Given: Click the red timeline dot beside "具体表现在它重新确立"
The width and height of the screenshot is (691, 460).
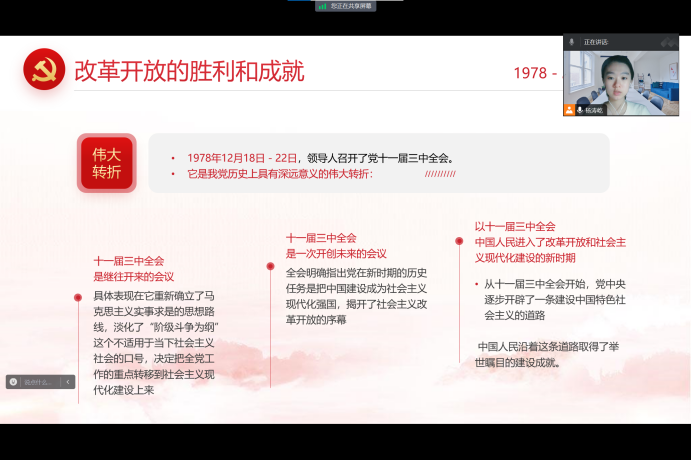Looking at the screenshot, I should [78, 297].
